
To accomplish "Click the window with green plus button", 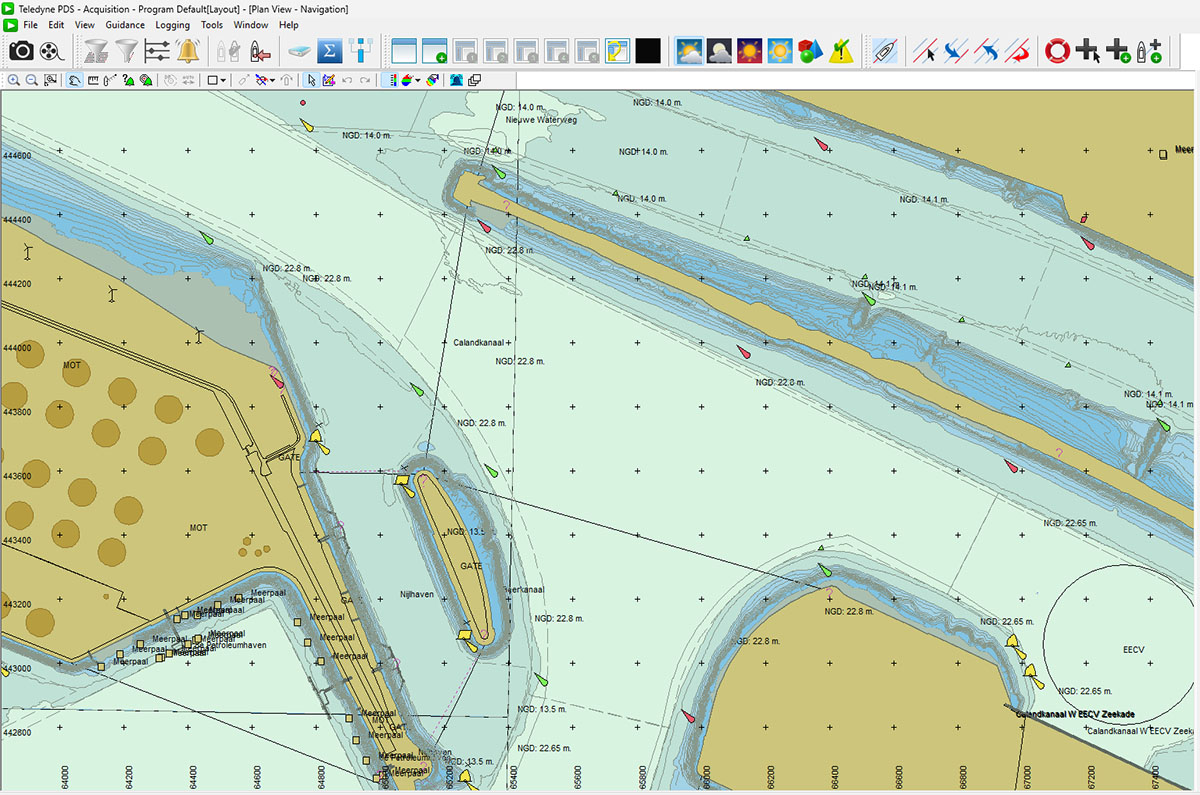I will (434, 51).
